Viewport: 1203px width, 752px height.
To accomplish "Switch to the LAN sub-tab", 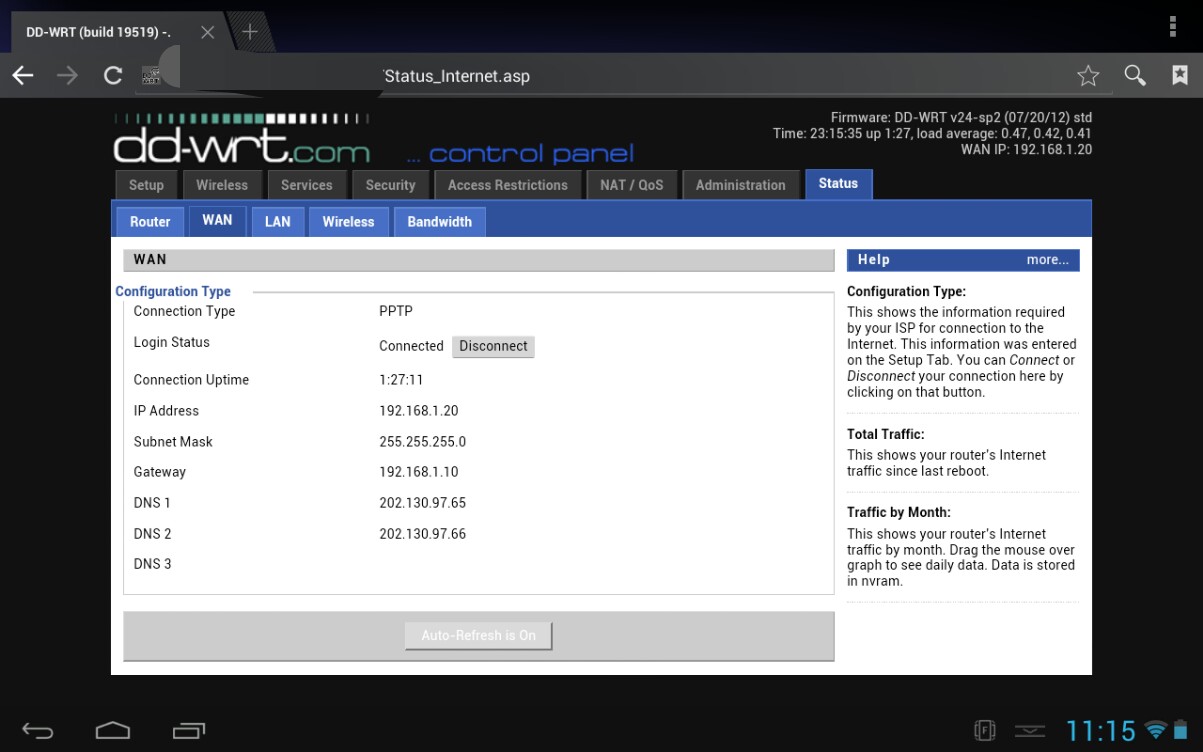I will [x=278, y=222].
